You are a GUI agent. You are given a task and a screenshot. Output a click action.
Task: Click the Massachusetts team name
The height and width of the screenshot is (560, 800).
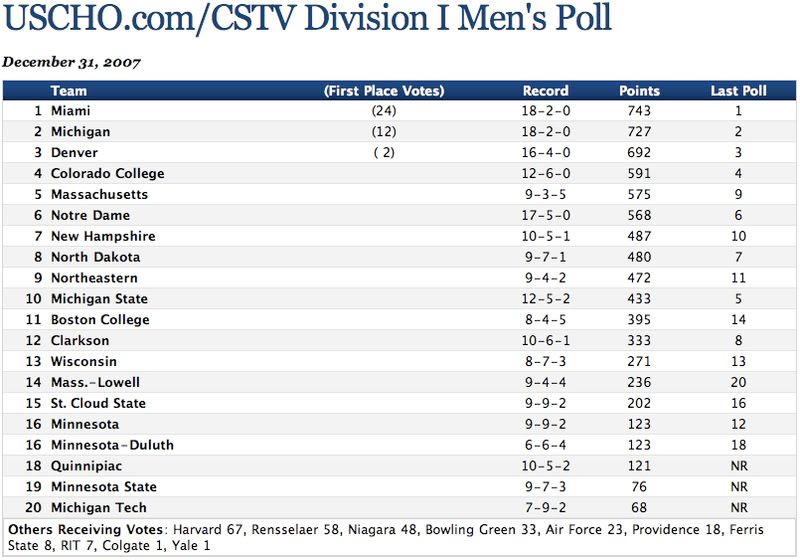click(99, 195)
